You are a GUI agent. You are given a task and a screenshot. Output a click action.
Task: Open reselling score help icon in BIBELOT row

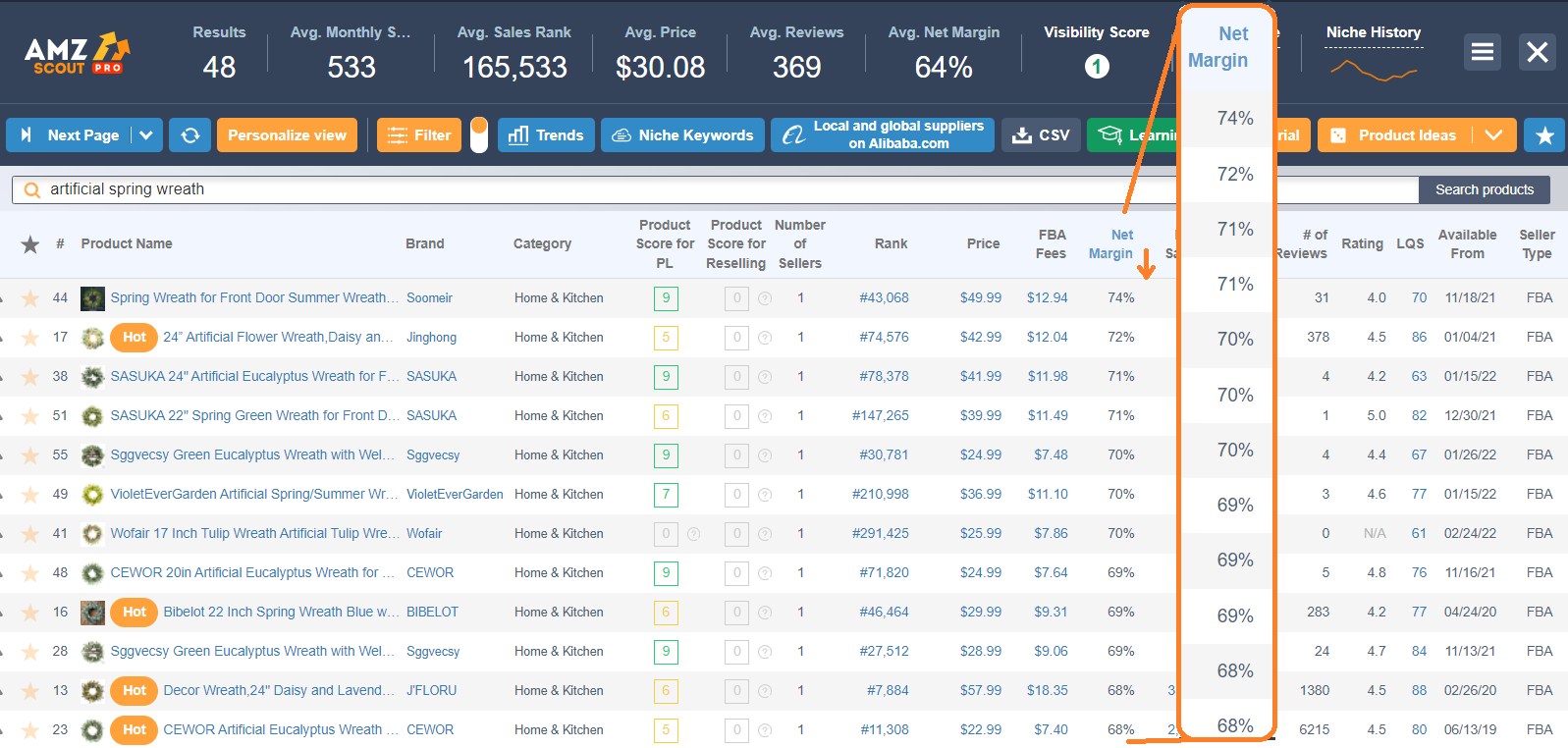tap(765, 613)
